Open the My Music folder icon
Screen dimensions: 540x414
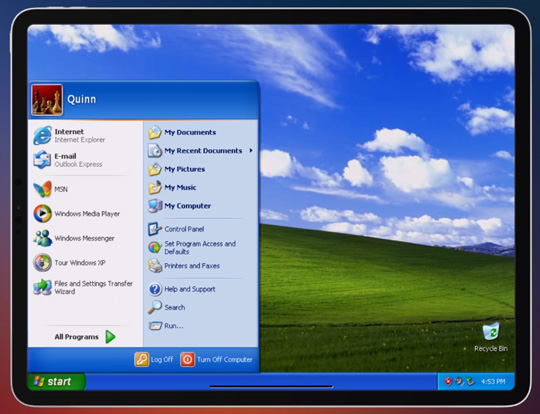[x=155, y=187]
